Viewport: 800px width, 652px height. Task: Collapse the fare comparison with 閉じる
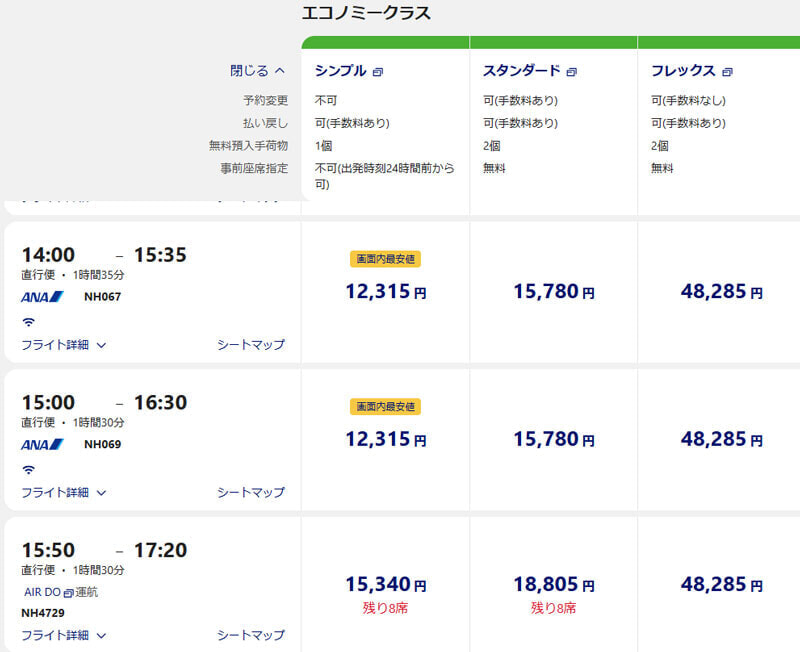[257, 70]
